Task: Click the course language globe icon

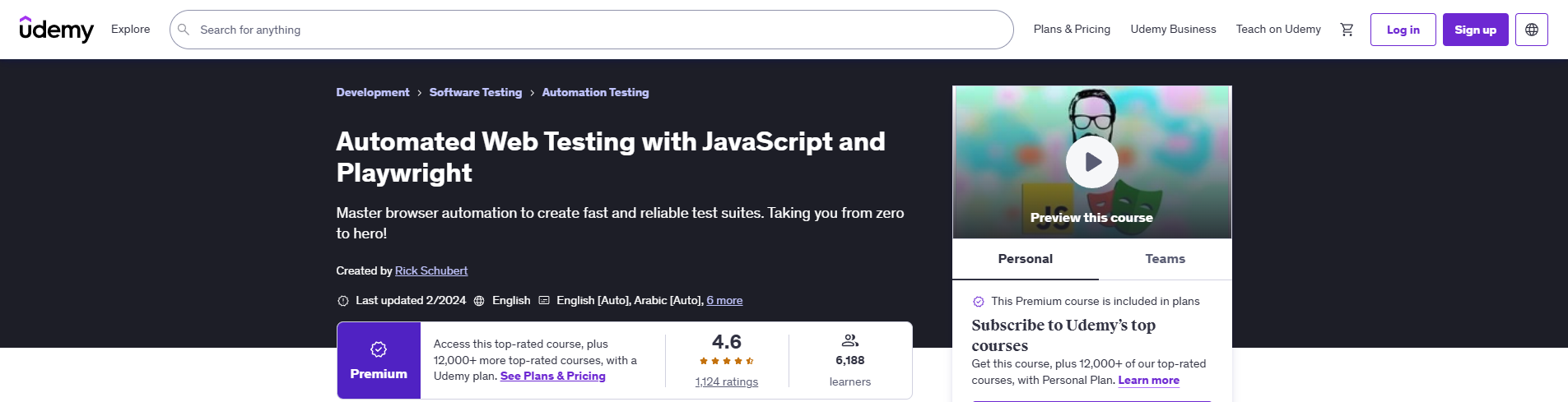Action: tap(479, 301)
